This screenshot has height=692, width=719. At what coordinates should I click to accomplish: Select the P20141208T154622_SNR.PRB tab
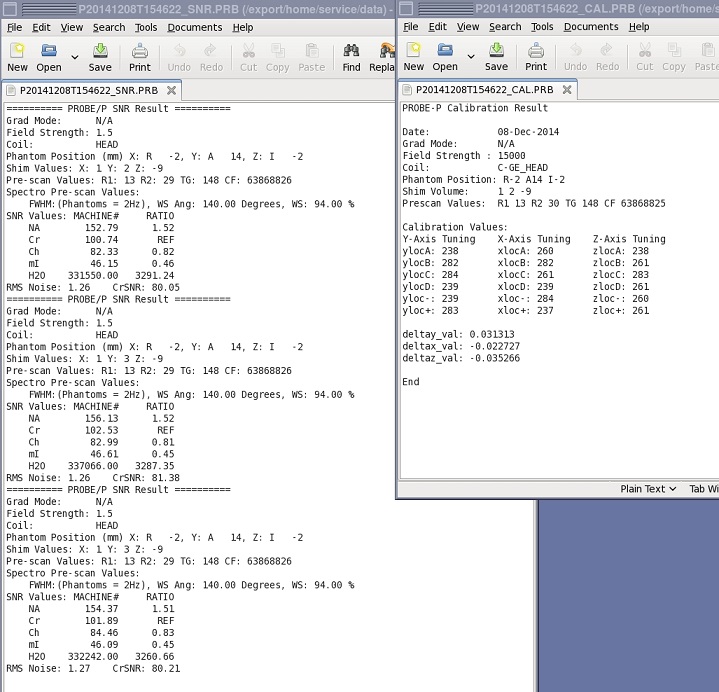pyautogui.click(x=82, y=90)
